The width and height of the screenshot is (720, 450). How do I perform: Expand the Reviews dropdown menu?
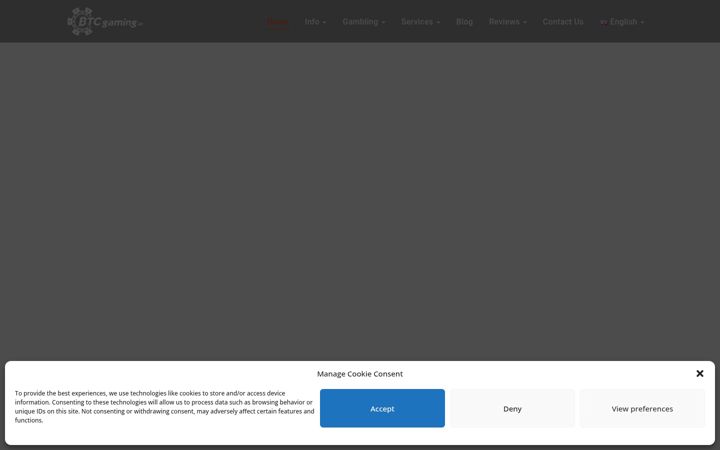[x=507, y=22]
